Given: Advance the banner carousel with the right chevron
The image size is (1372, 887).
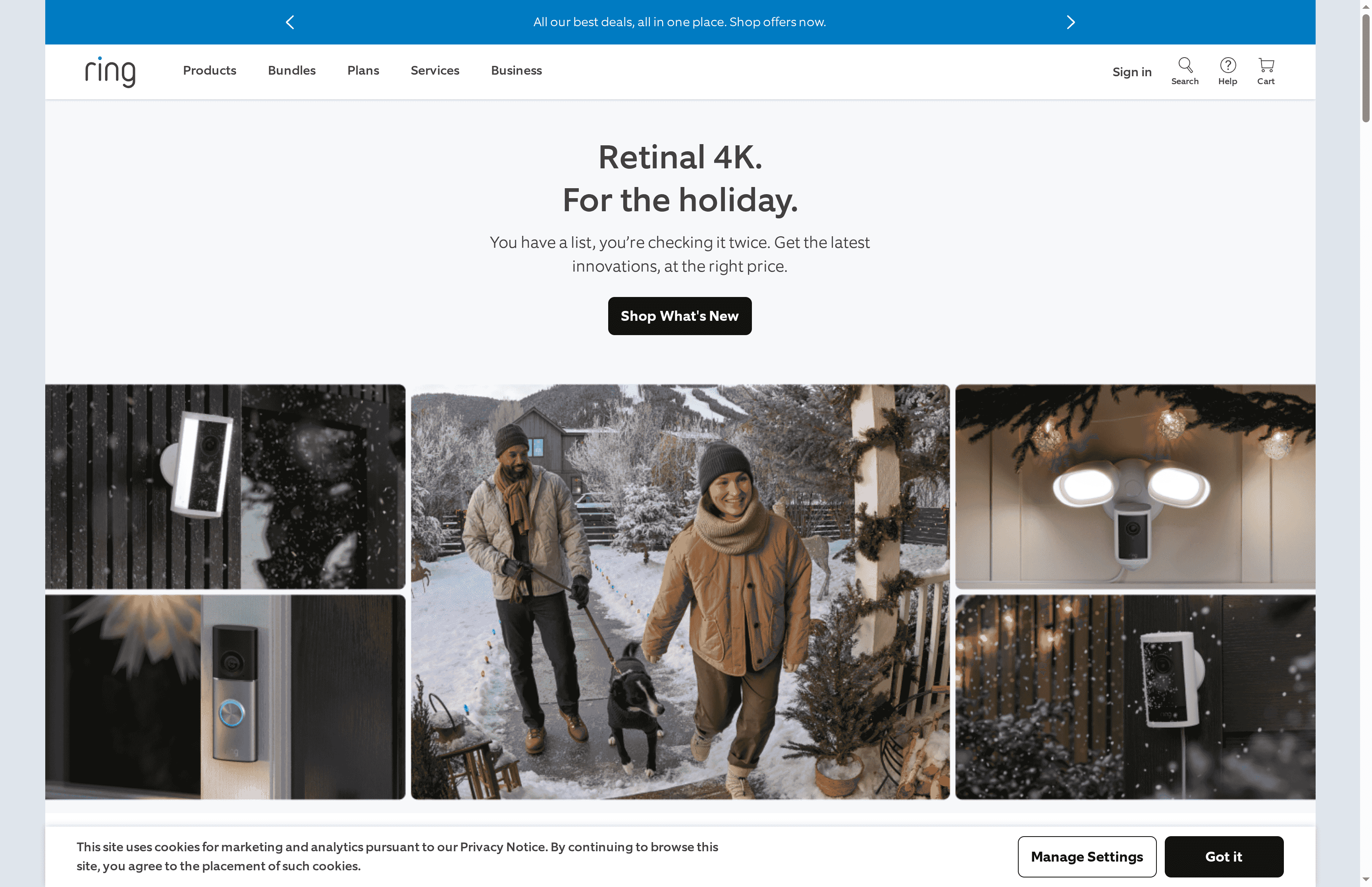Looking at the screenshot, I should tap(1070, 22).
